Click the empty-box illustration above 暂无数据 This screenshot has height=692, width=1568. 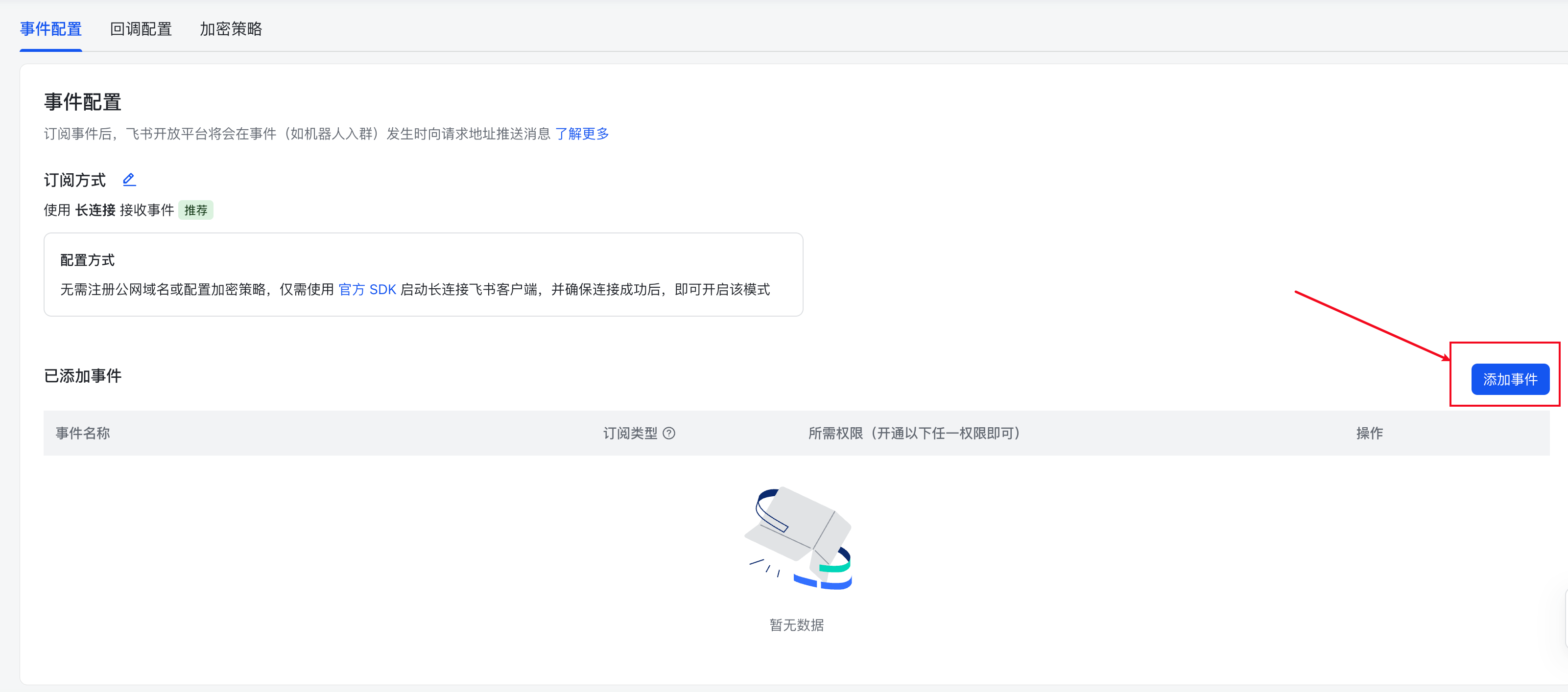[x=798, y=538]
